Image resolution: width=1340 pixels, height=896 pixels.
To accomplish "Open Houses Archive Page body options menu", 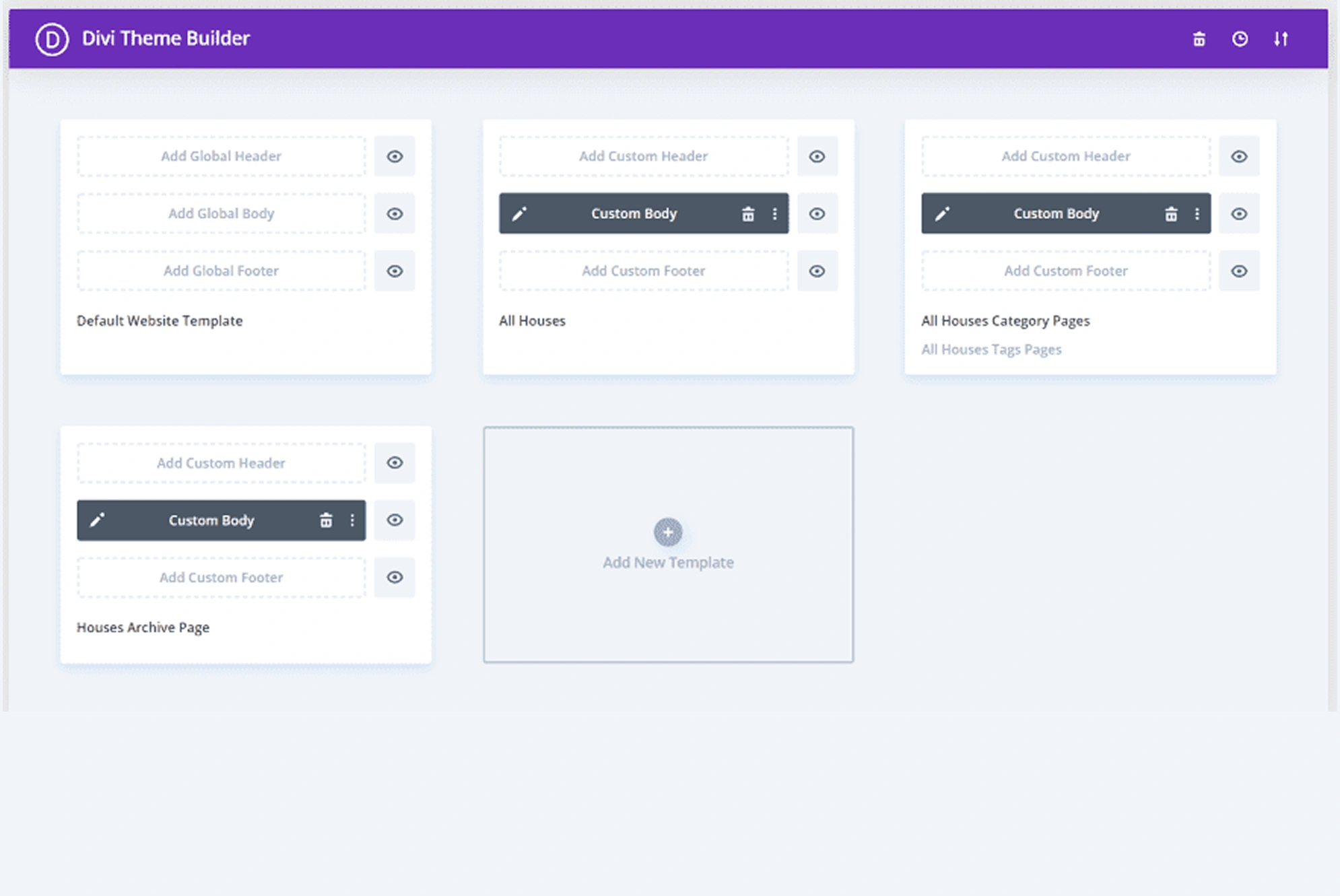I will [351, 520].
